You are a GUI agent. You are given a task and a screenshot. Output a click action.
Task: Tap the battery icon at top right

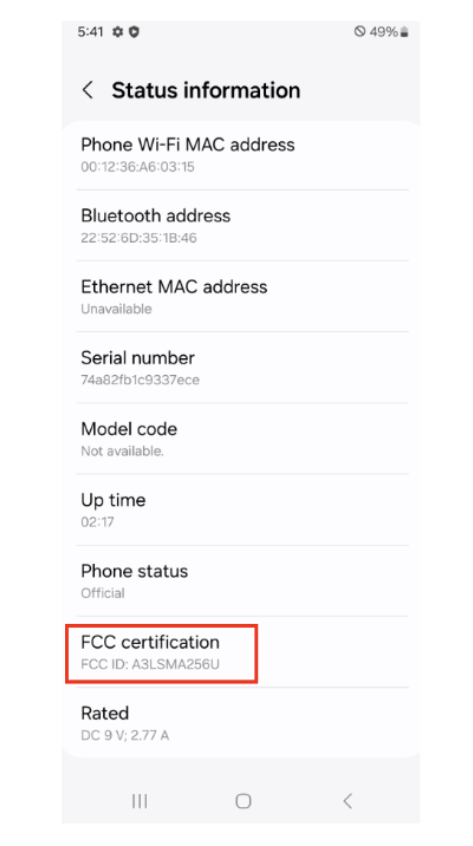point(404,32)
